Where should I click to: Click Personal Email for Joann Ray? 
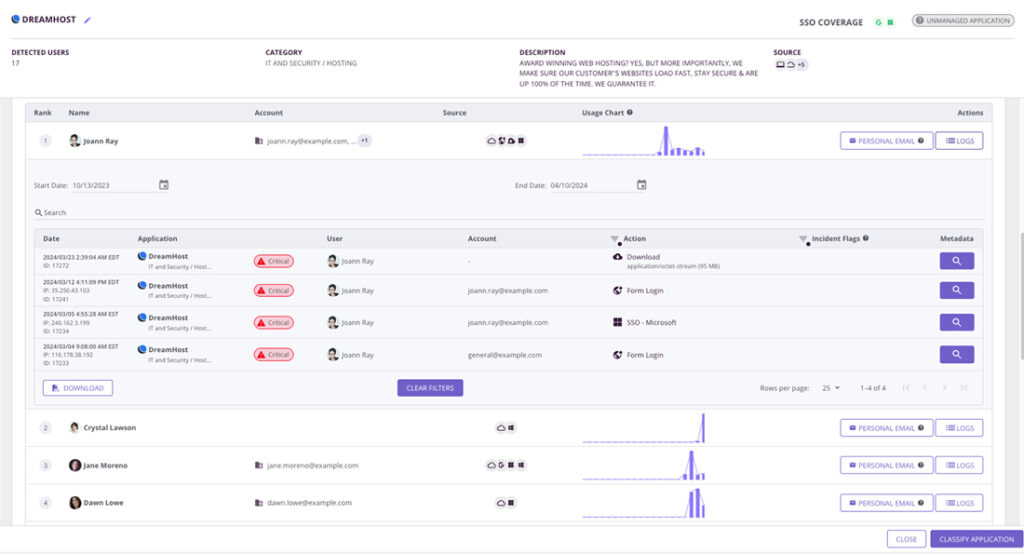click(x=886, y=140)
